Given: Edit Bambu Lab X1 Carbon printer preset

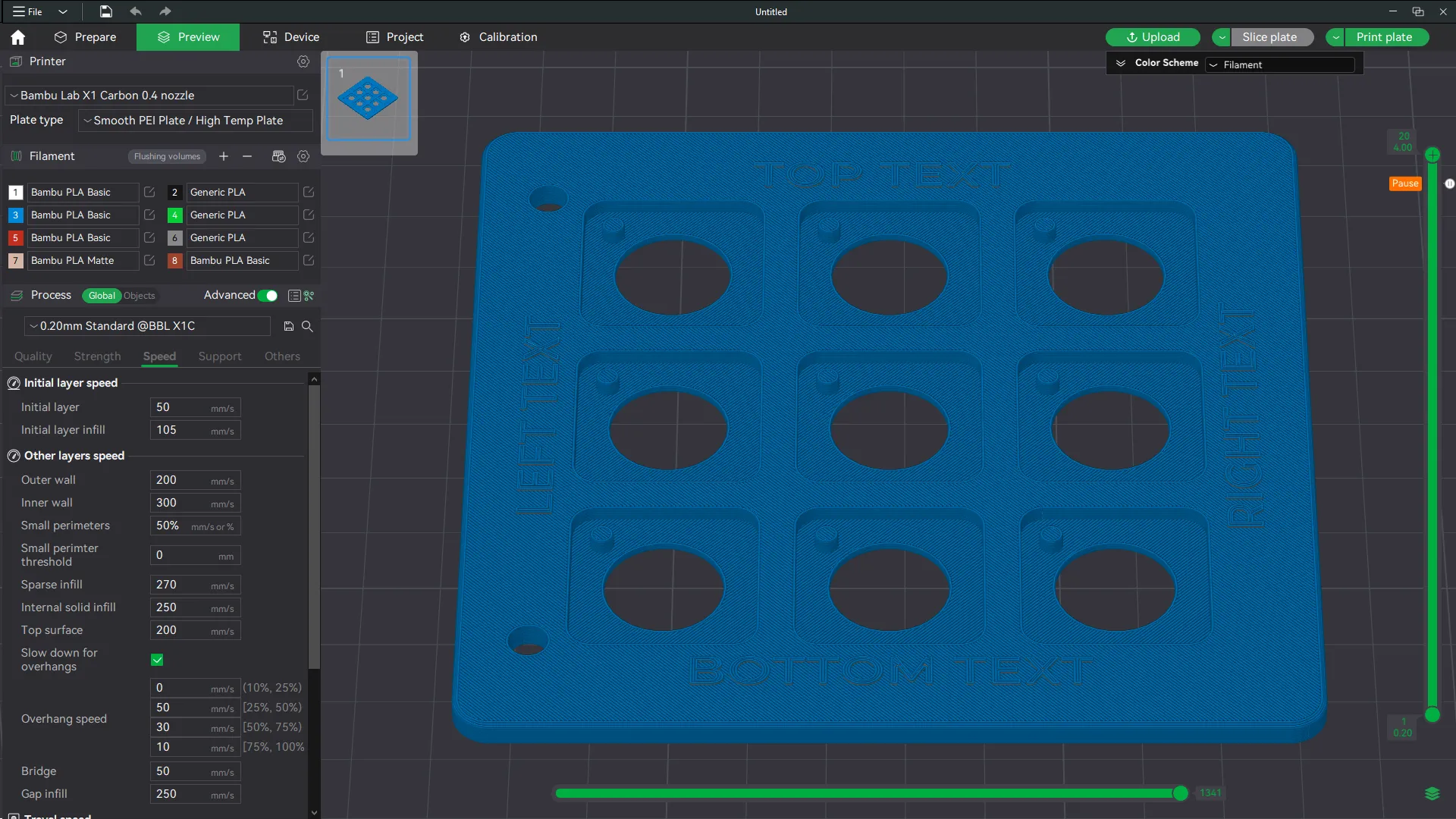Looking at the screenshot, I should click(x=303, y=96).
